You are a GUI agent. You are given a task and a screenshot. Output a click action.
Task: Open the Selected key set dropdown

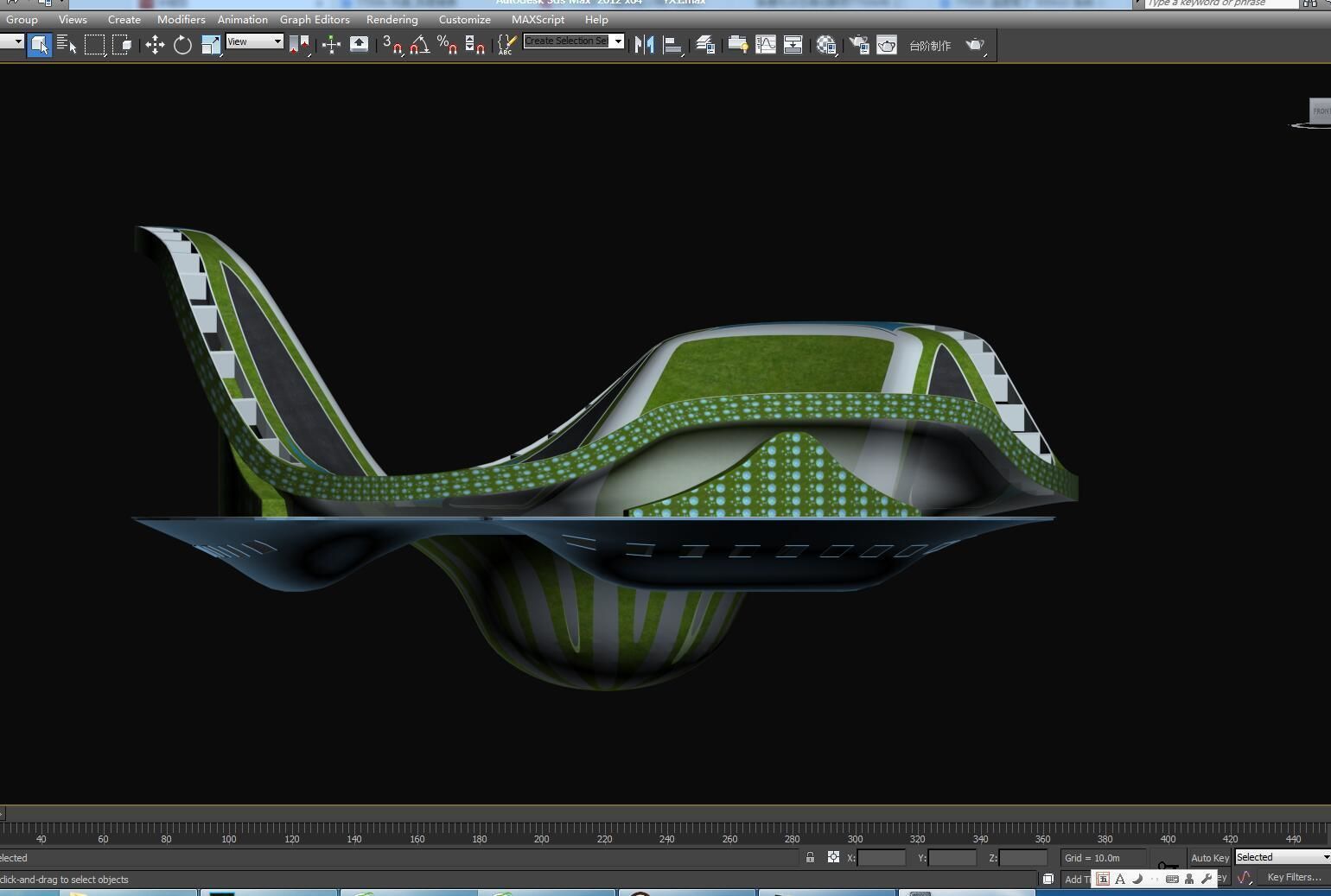tap(1283, 857)
